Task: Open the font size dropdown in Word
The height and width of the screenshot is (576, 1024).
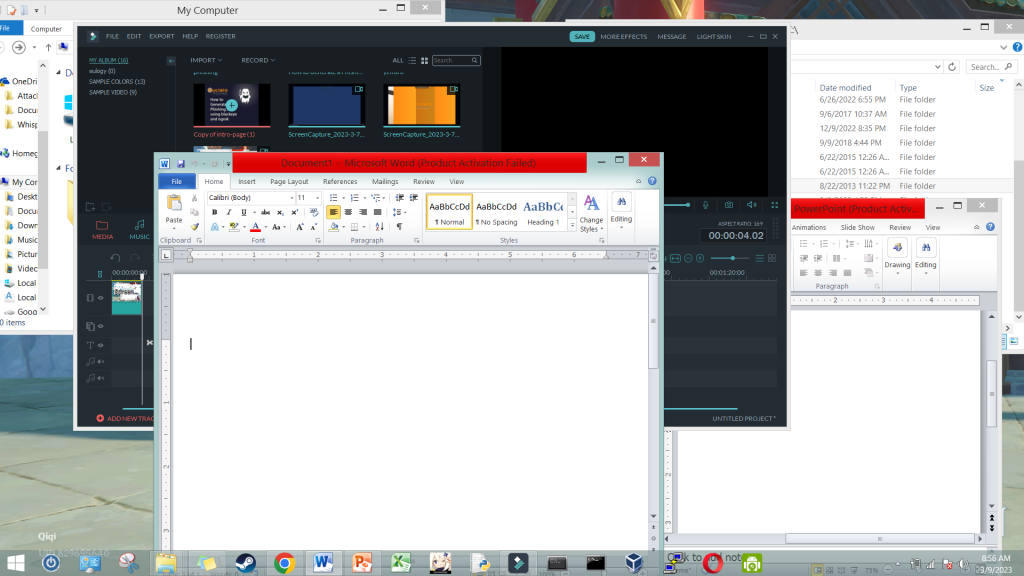Action: point(317,198)
